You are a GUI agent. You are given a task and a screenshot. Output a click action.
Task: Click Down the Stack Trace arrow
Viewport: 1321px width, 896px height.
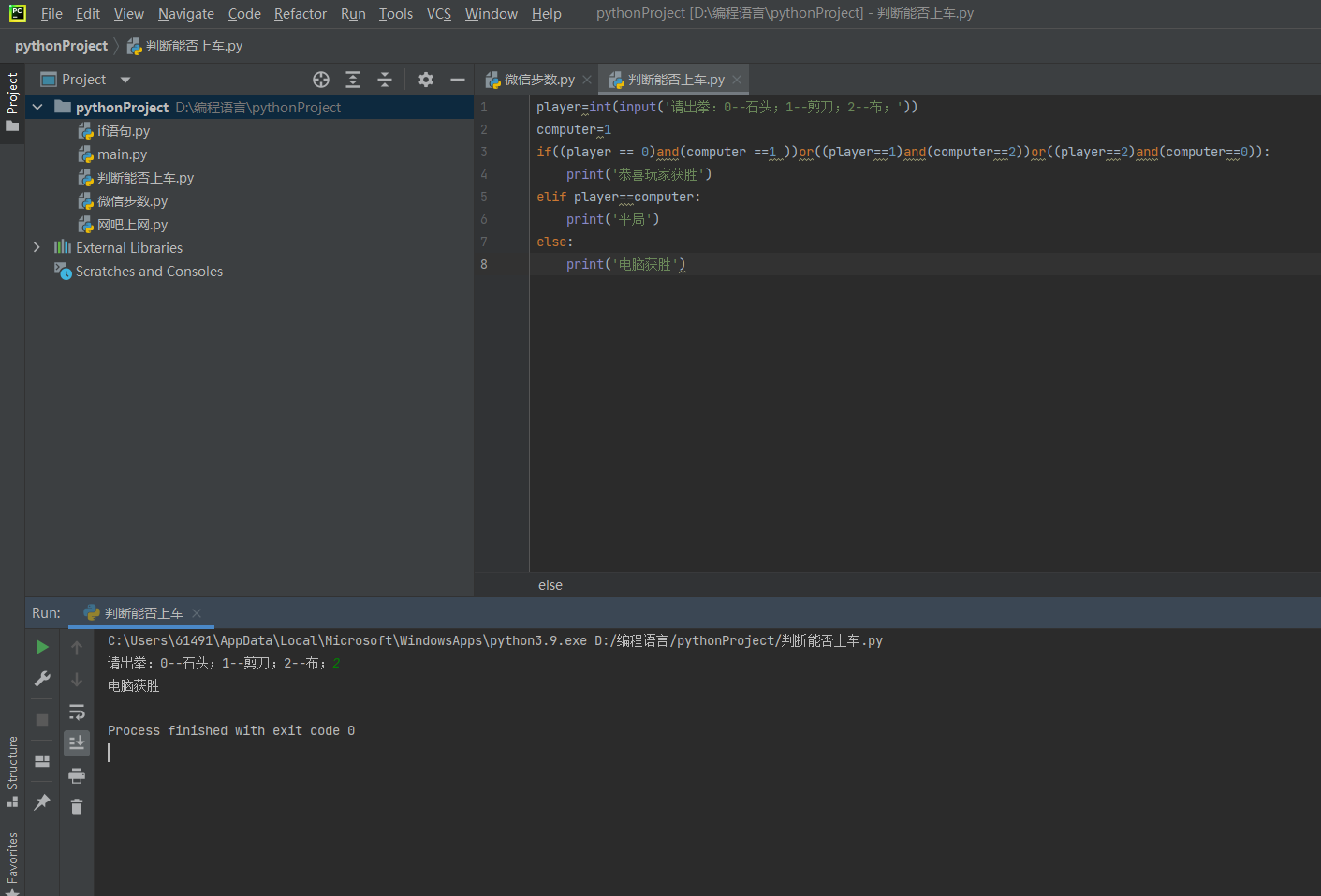(77, 679)
